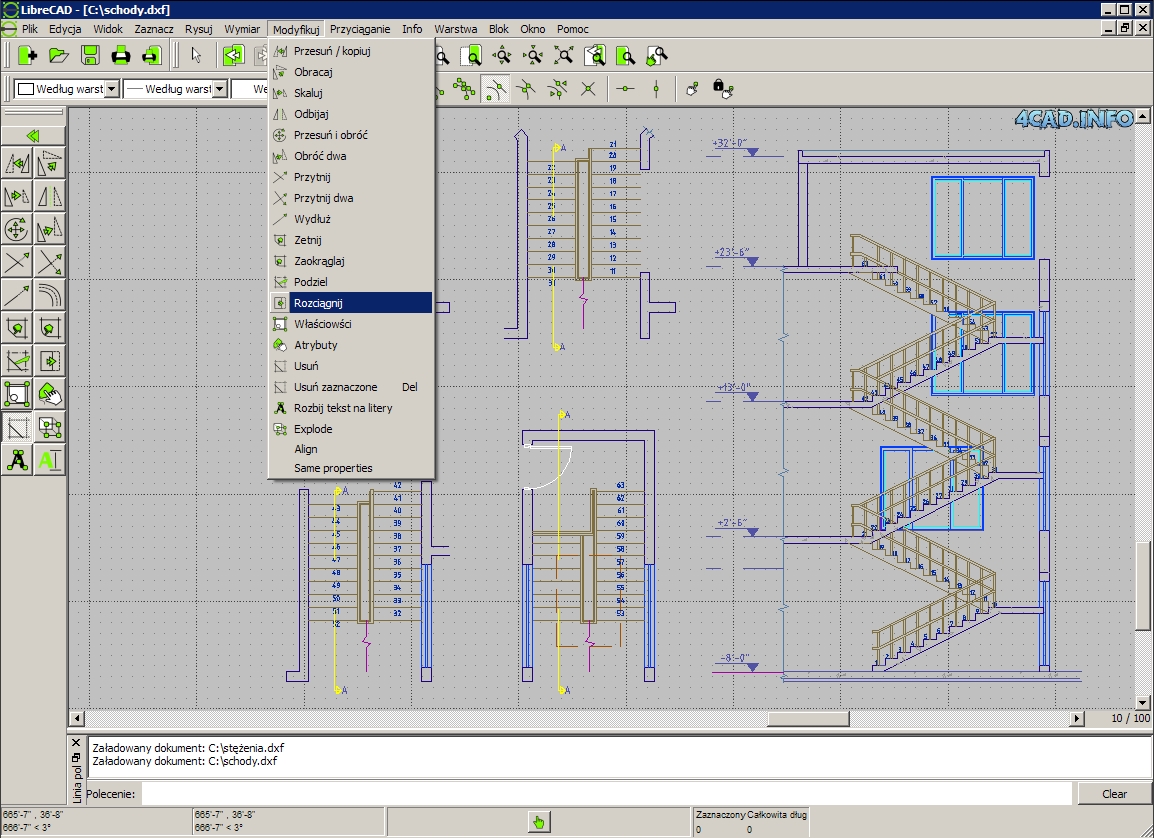1154x838 pixels.
Task: Click the New document icon
Action: click(27, 55)
